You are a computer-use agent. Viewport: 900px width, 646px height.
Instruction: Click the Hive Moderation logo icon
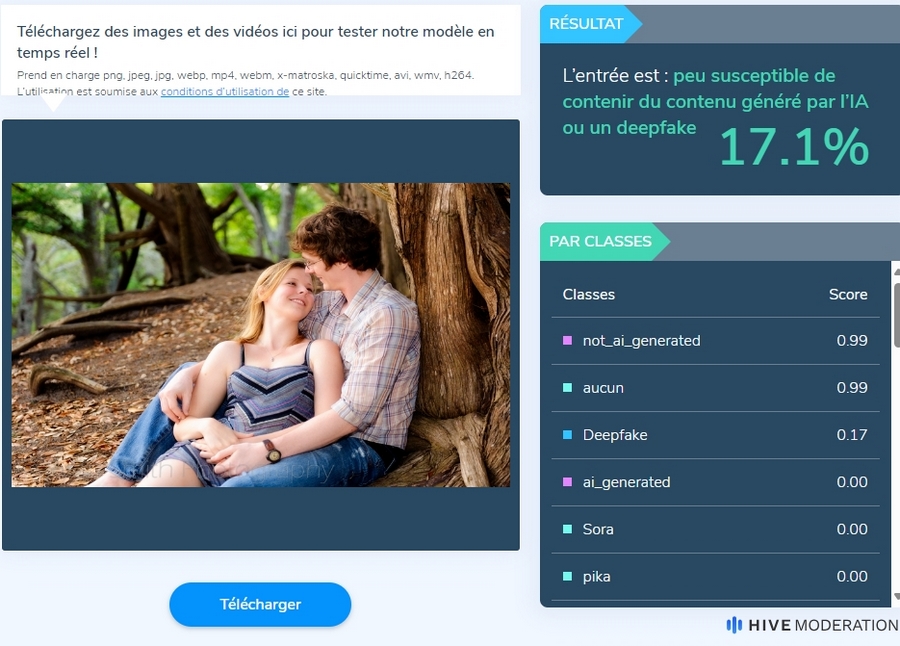[x=734, y=625]
